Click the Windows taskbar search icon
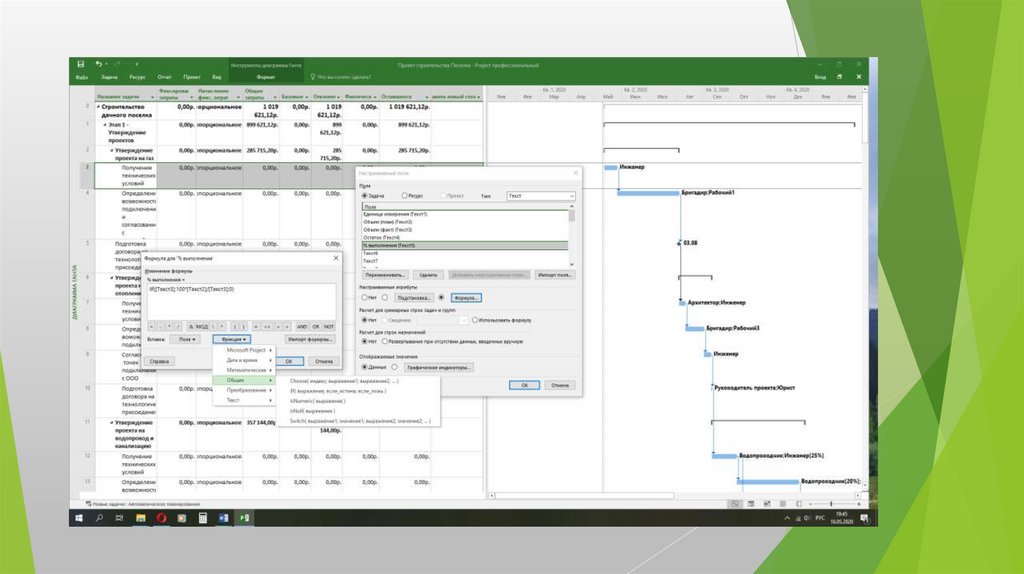The height and width of the screenshot is (574, 1024). [100, 518]
